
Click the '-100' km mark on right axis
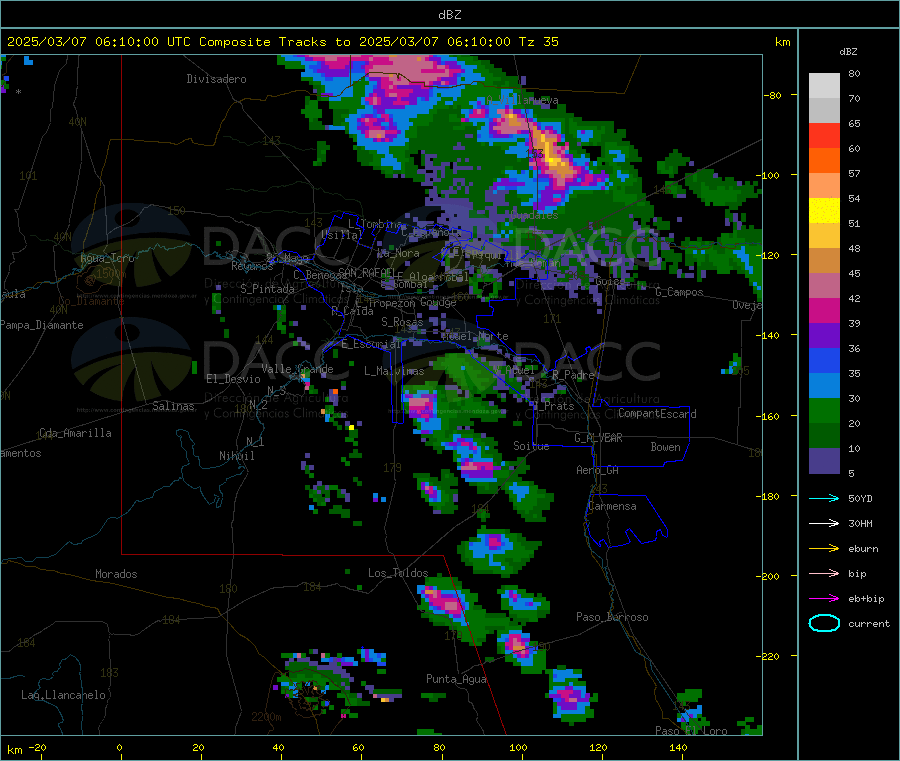[x=769, y=174]
